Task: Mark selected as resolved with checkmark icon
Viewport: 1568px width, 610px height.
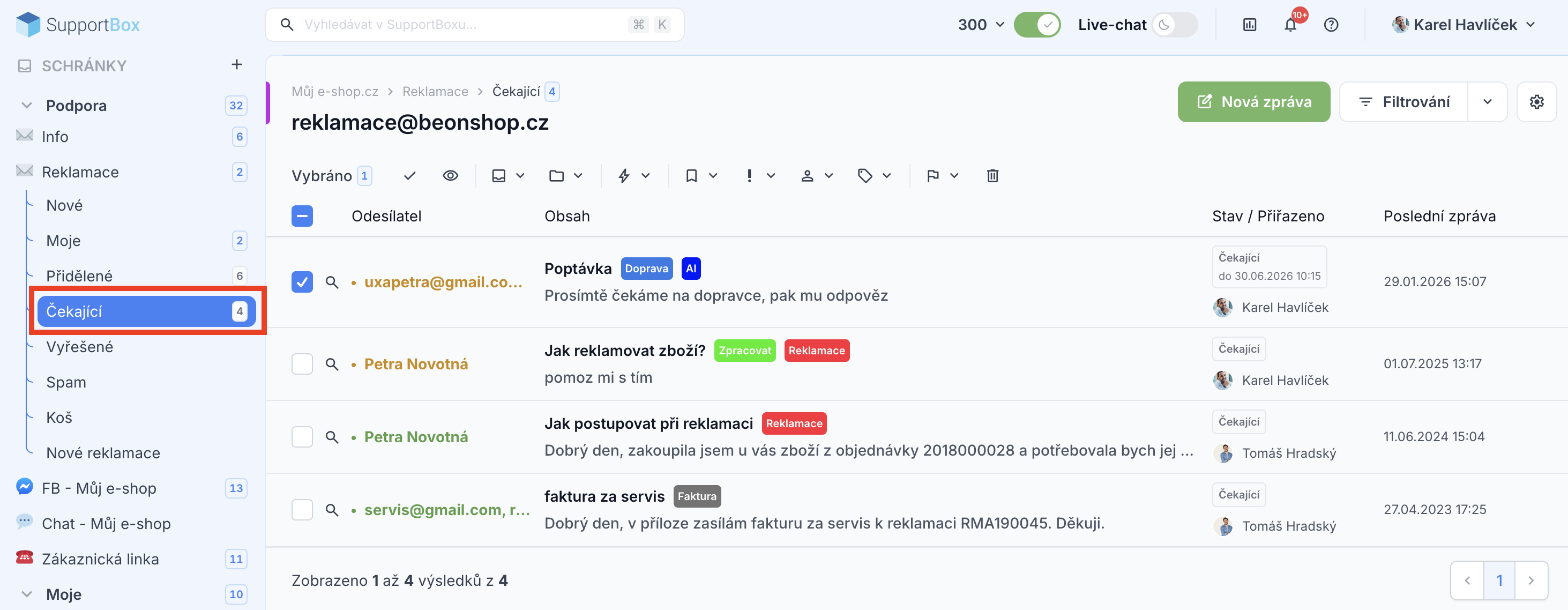Action: point(409,176)
